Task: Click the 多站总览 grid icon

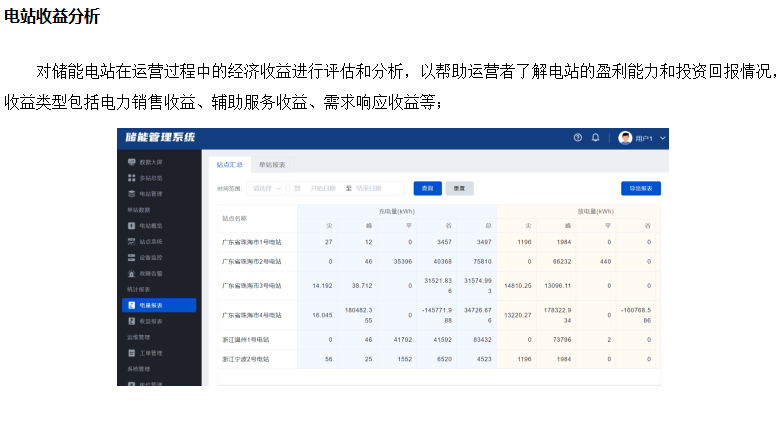Action: [131, 178]
